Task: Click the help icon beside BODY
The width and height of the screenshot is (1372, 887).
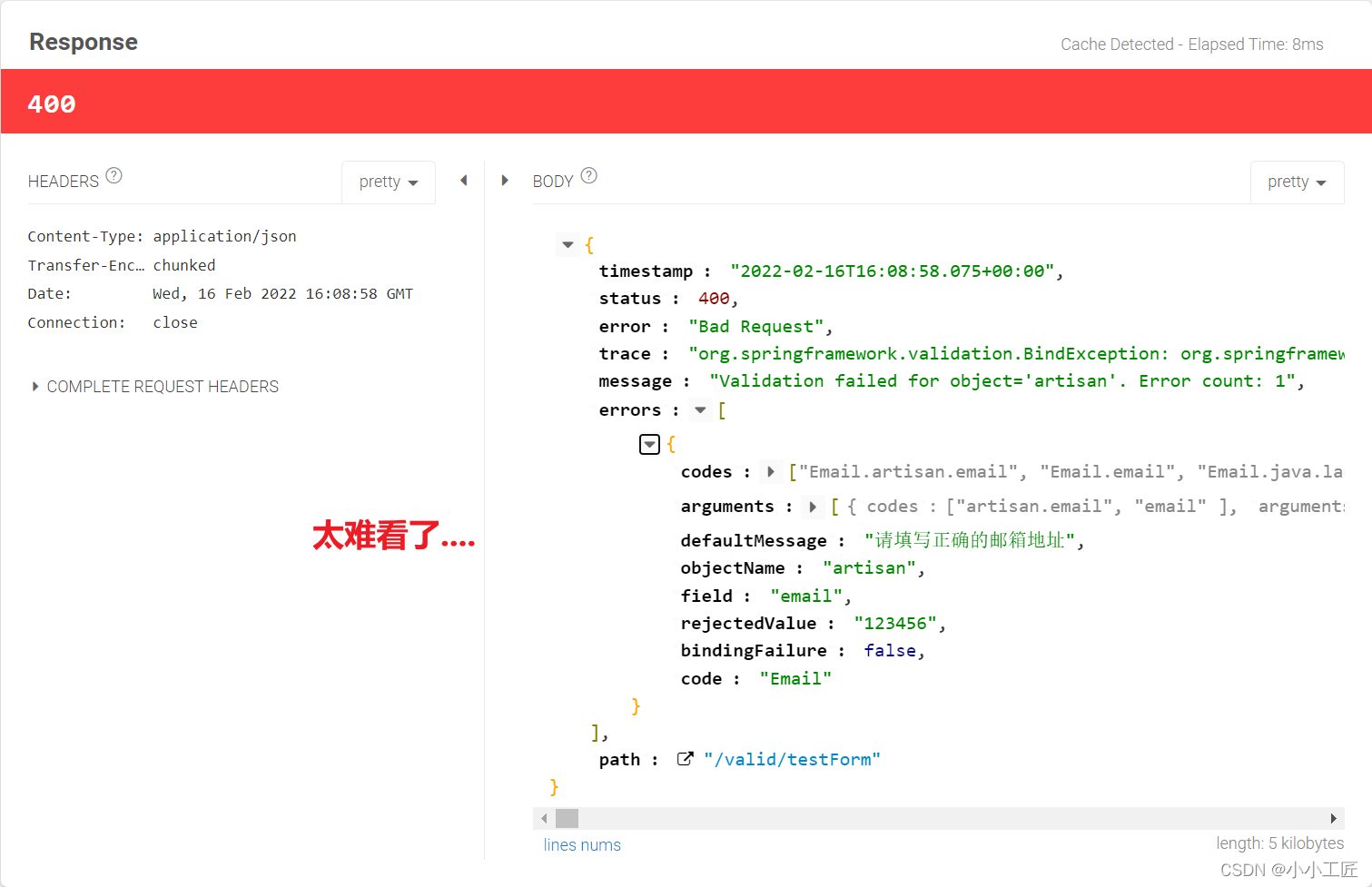Action: [x=588, y=176]
